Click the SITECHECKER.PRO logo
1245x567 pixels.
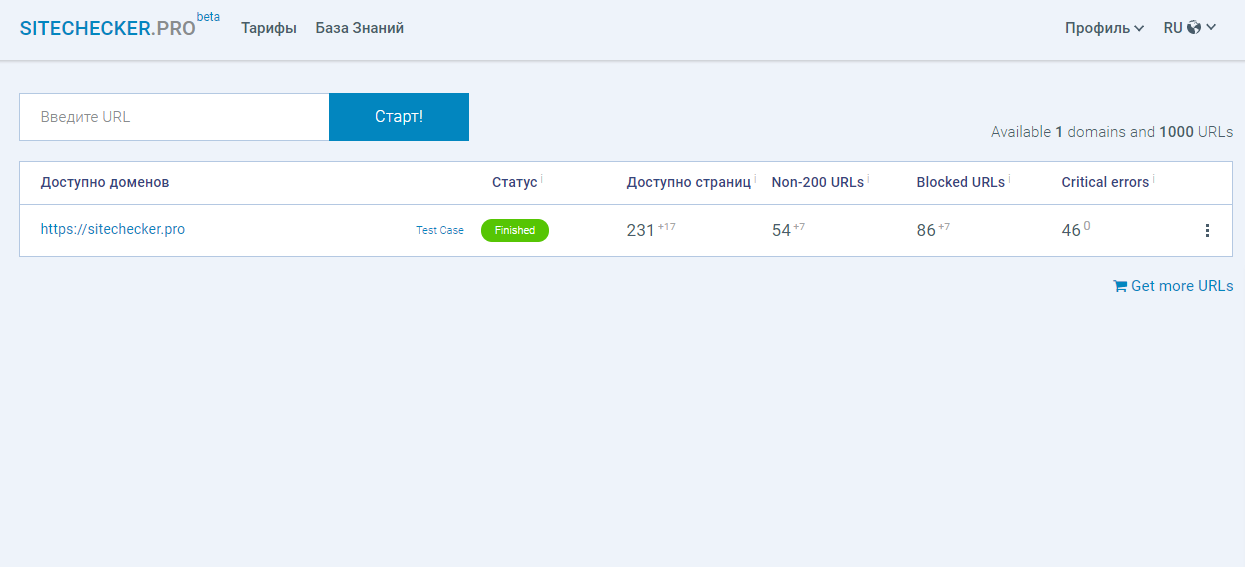point(108,29)
